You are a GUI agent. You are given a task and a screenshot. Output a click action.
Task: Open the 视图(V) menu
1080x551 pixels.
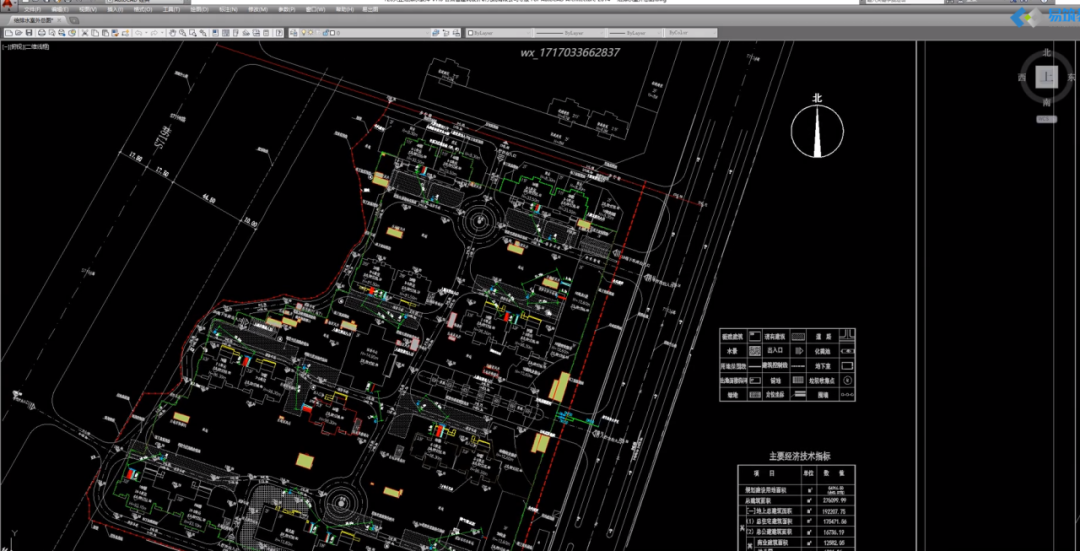click(x=88, y=9)
